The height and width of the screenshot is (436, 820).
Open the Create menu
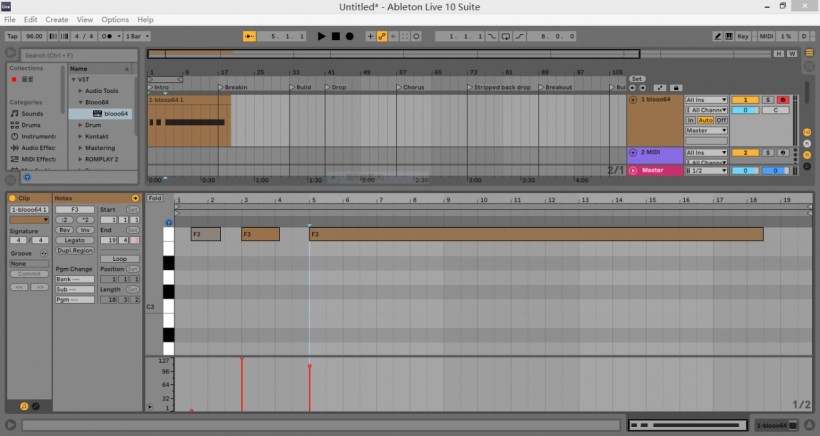[x=57, y=19]
